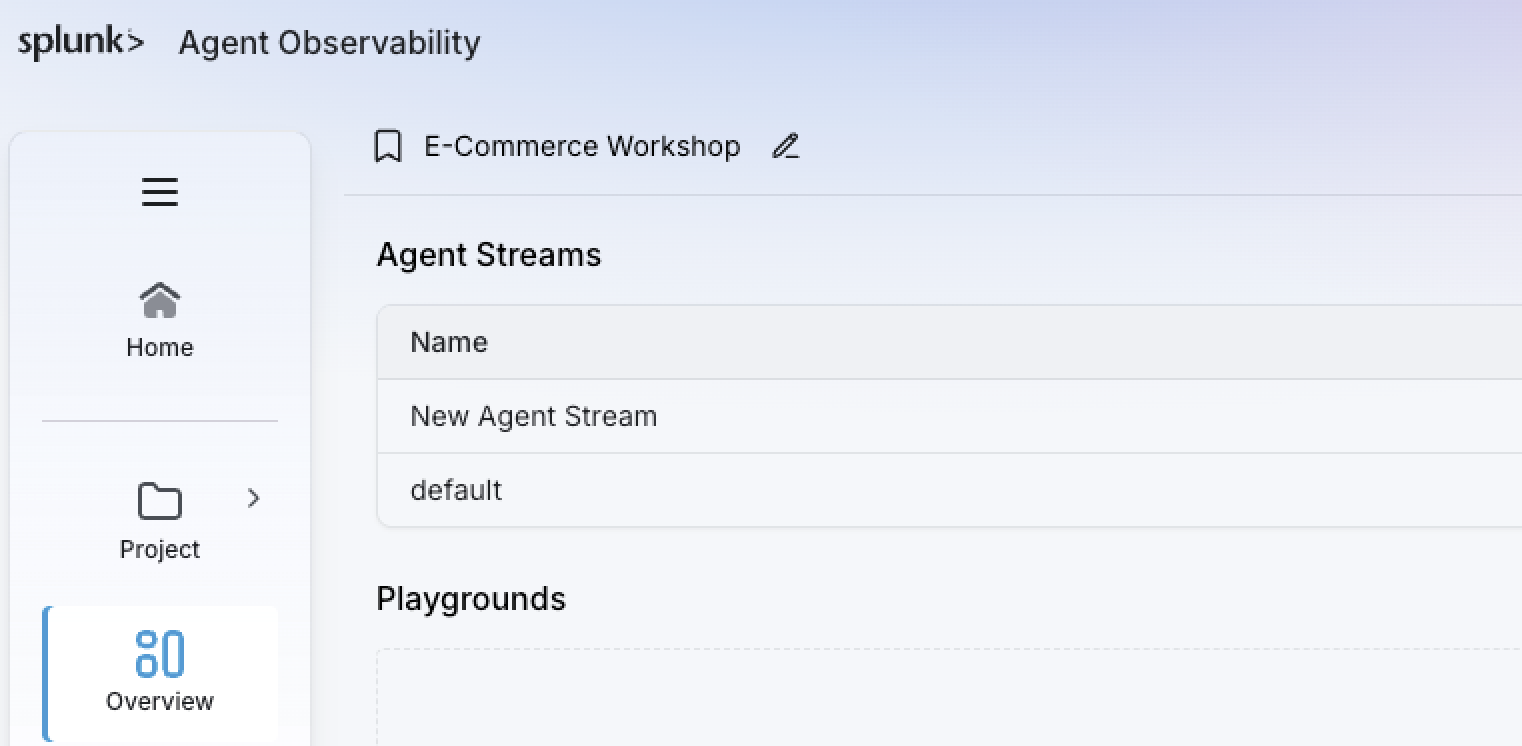Open the hamburger menu in sidebar
1522x746 pixels.
click(160, 192)
